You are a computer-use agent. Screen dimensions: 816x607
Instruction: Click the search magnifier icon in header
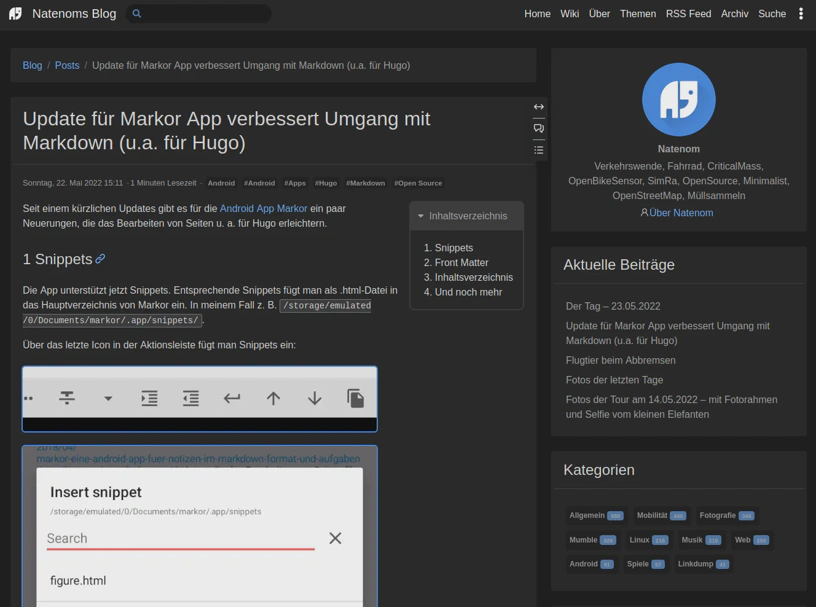(137, 14)
